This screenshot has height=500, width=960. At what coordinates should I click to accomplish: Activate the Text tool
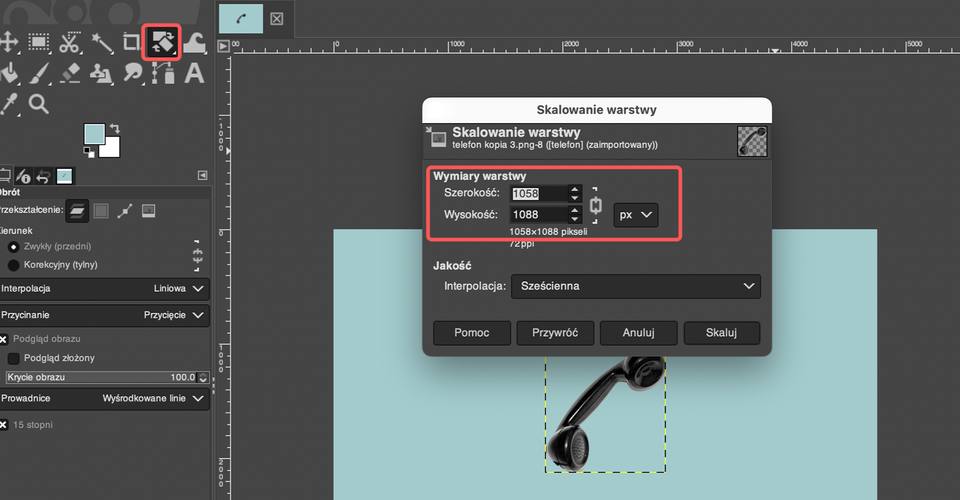click(x=193, y=73)
